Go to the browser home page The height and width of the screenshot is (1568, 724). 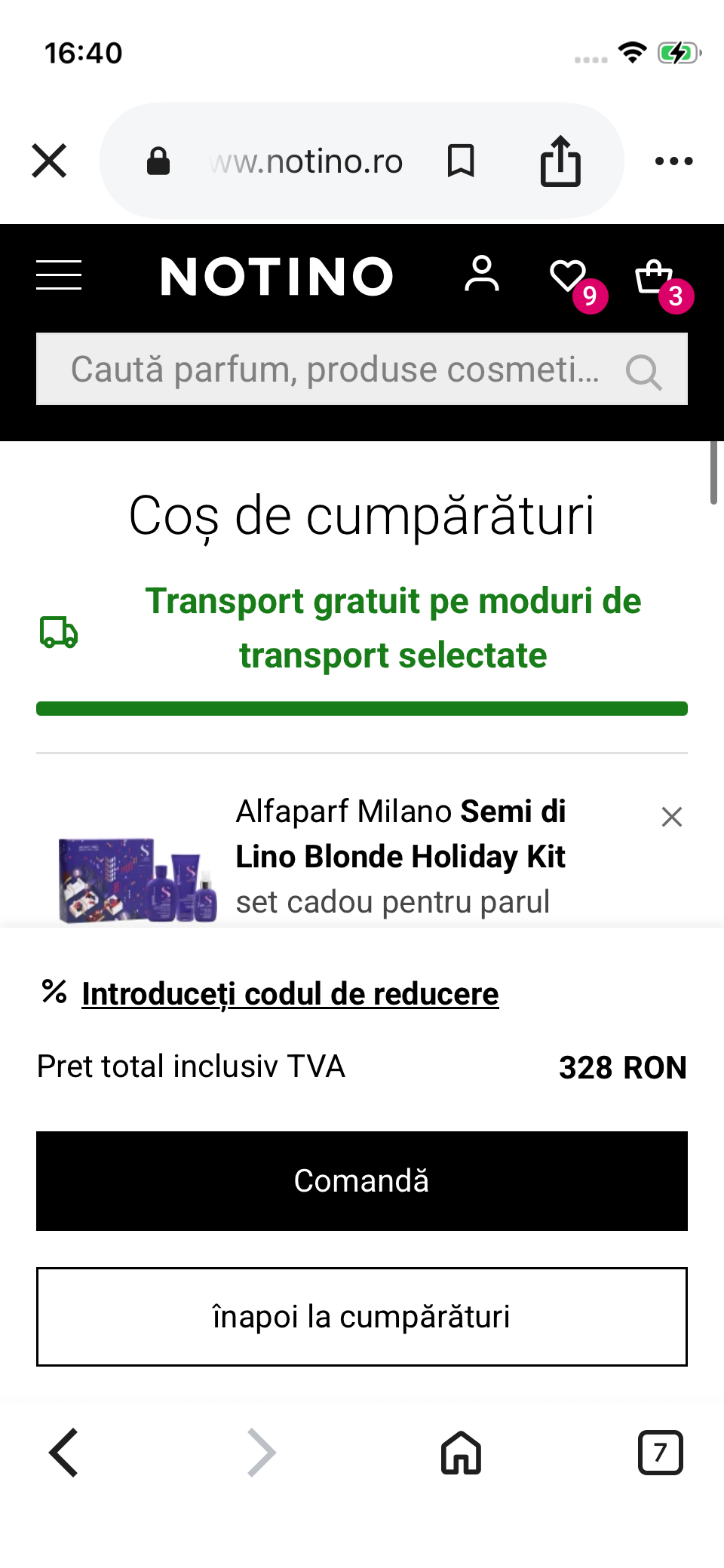(x=461, y=1453)
